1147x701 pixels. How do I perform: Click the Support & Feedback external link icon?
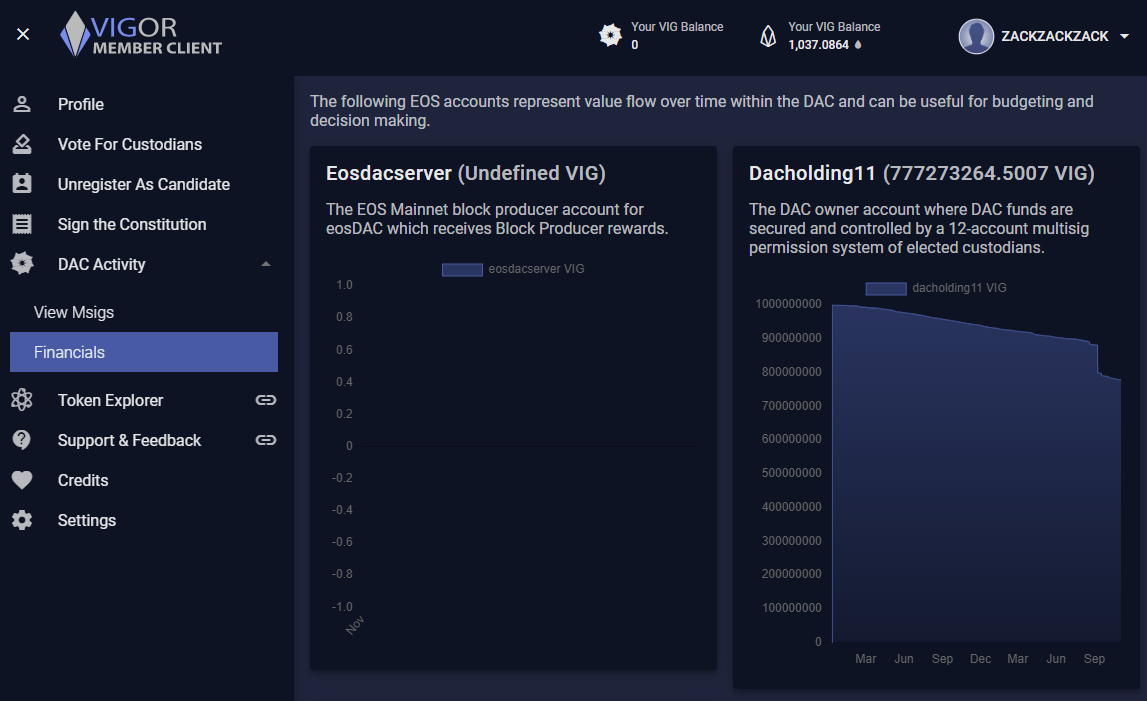(265, 440)
